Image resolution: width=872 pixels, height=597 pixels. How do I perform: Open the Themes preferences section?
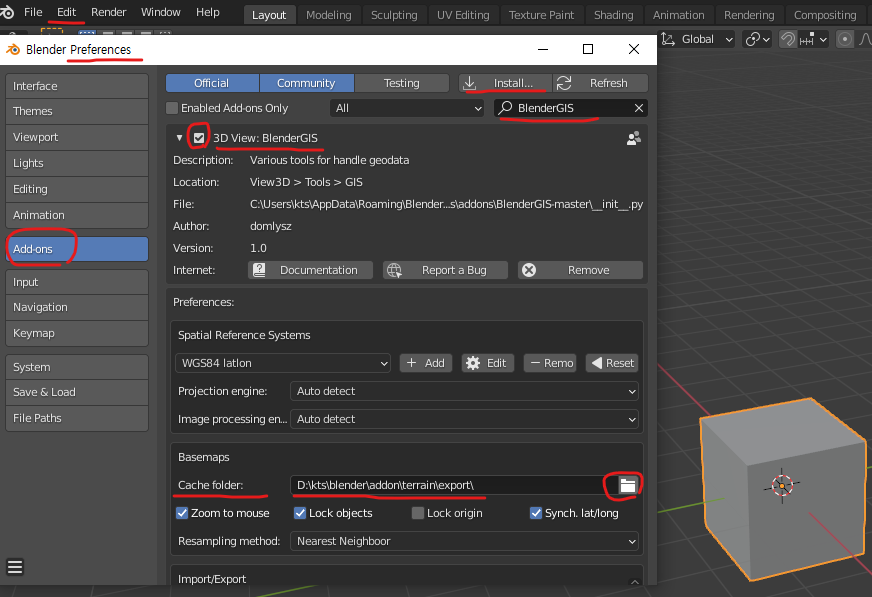tap(77, 111)
